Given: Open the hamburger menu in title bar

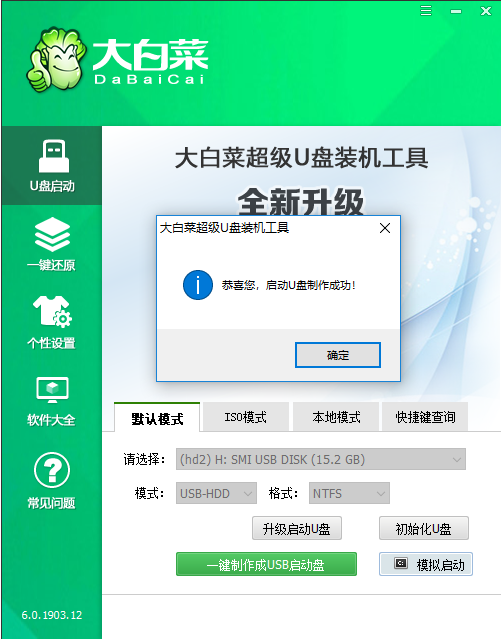Looking at the screenshot, I should (426, 10).
